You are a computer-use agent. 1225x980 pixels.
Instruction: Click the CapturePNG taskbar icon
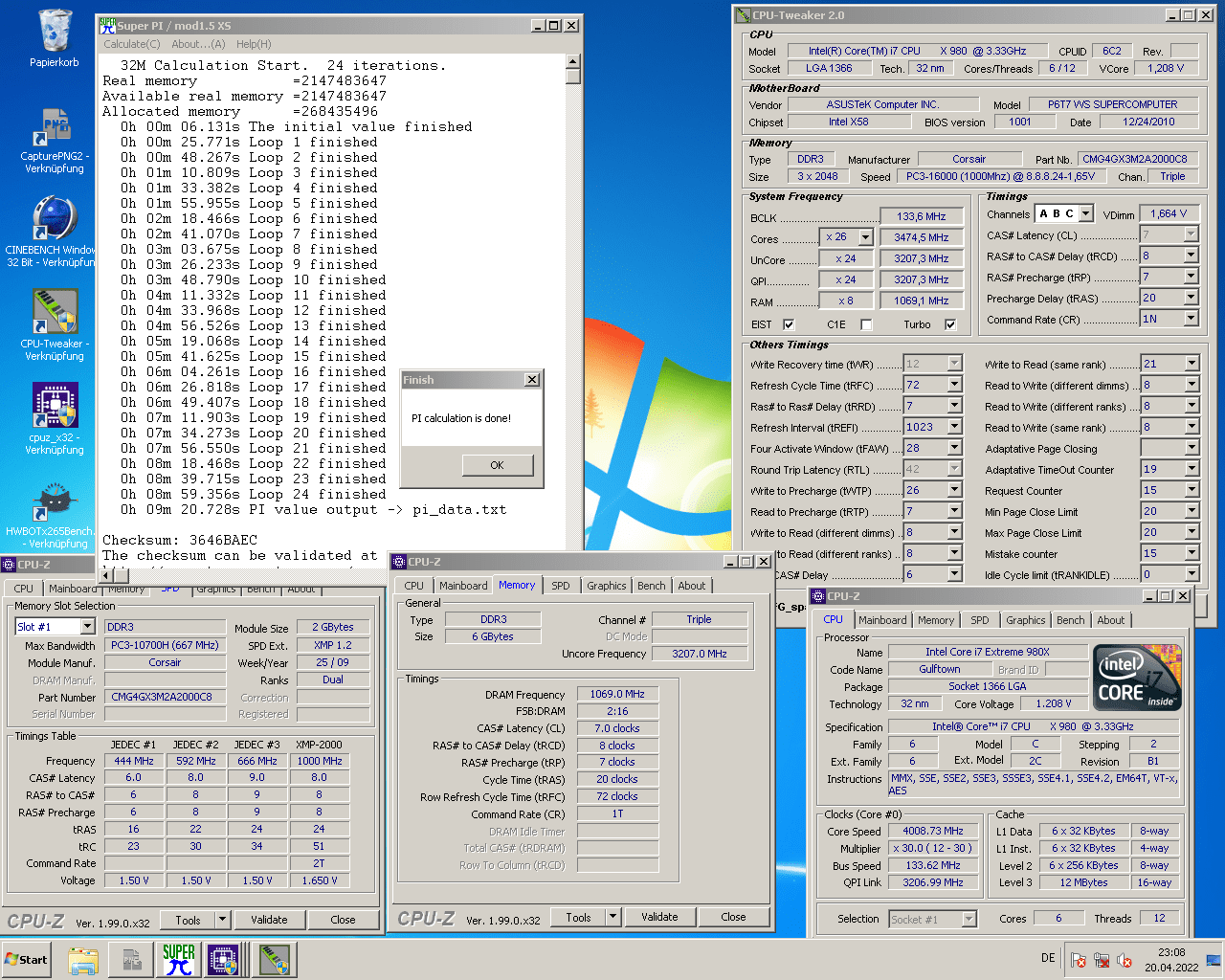[131, 960]
